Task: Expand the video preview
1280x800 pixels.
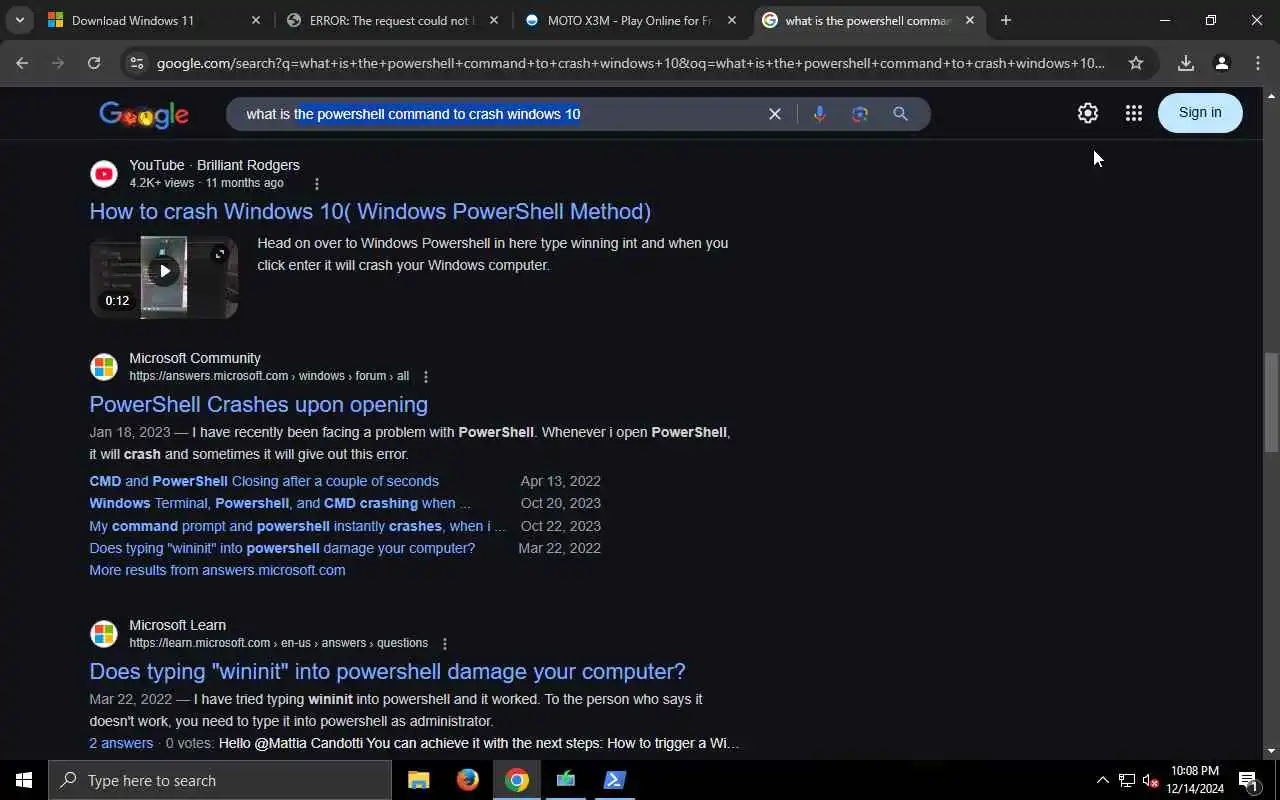Action: point(220,254)
